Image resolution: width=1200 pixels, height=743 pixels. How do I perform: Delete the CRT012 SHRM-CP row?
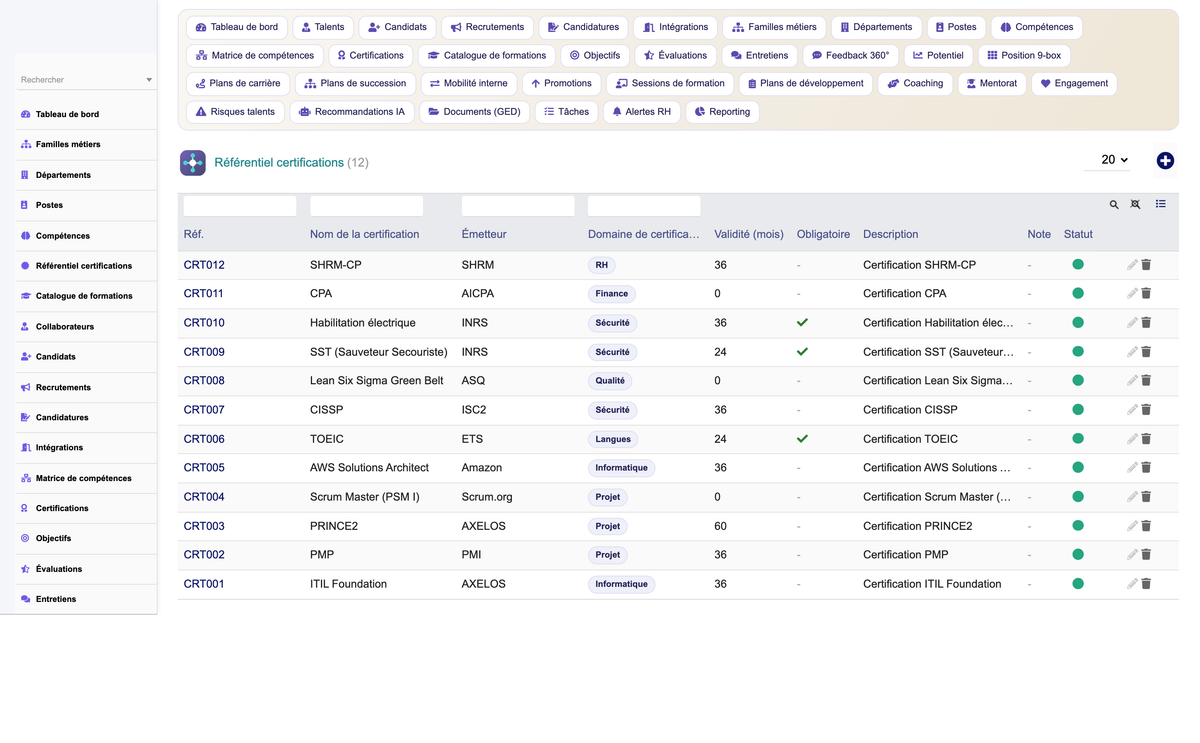click(x=1146, y=265)
